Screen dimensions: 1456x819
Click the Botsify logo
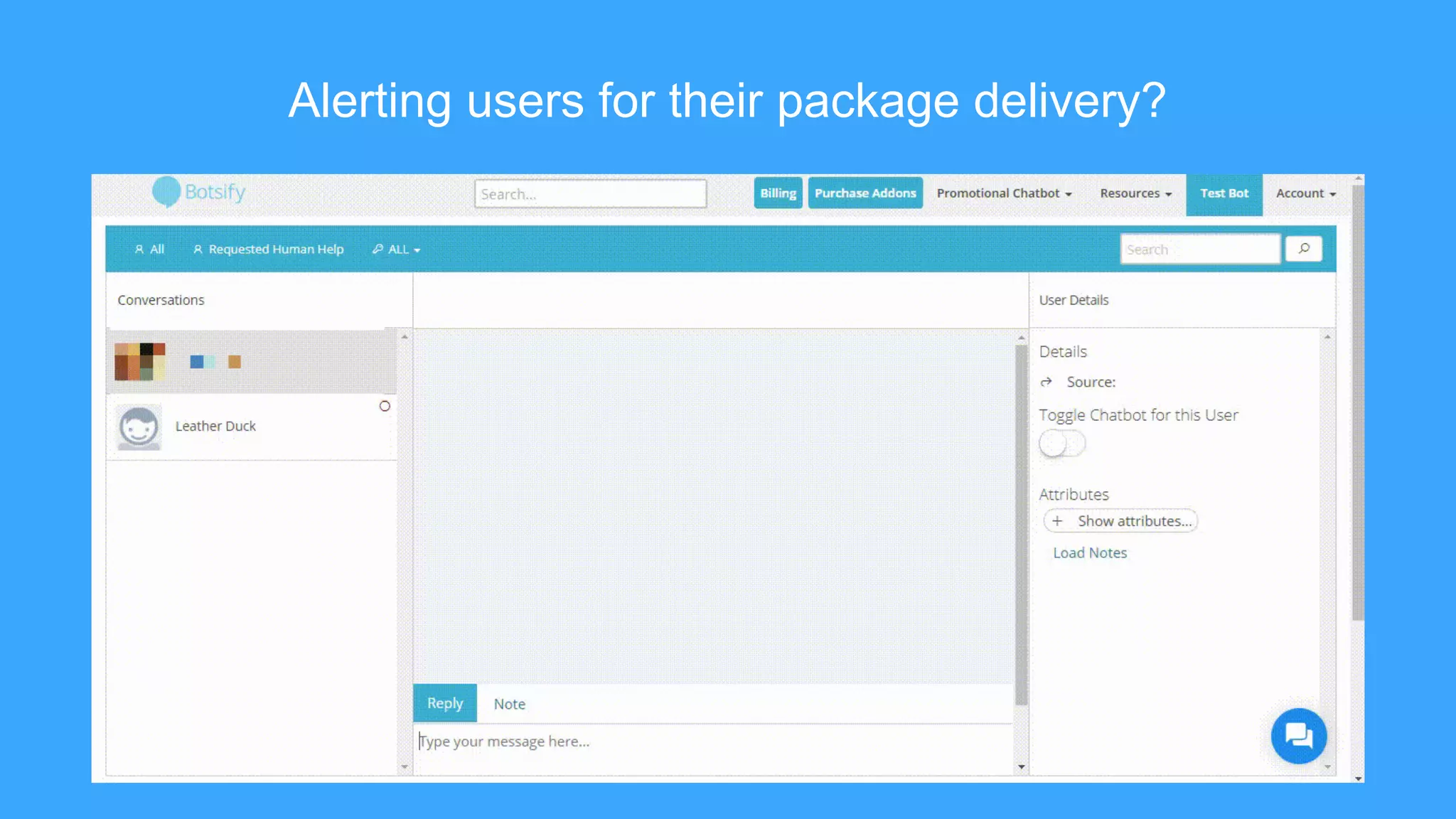point(199,192)
